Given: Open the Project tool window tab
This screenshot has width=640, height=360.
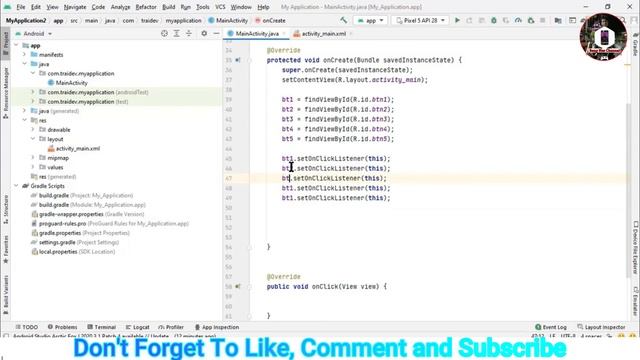Looking at the screenshot, I should tap(6, 43).
